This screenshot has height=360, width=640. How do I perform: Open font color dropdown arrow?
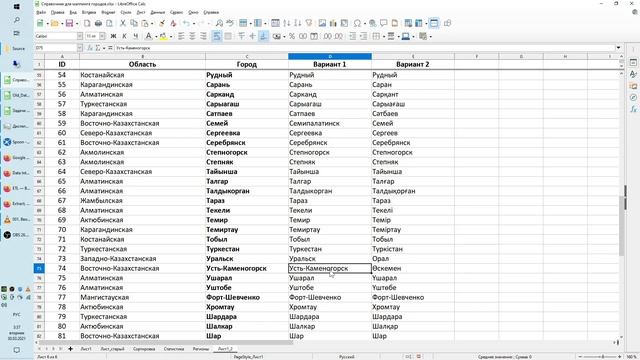[x=156, y=36]
